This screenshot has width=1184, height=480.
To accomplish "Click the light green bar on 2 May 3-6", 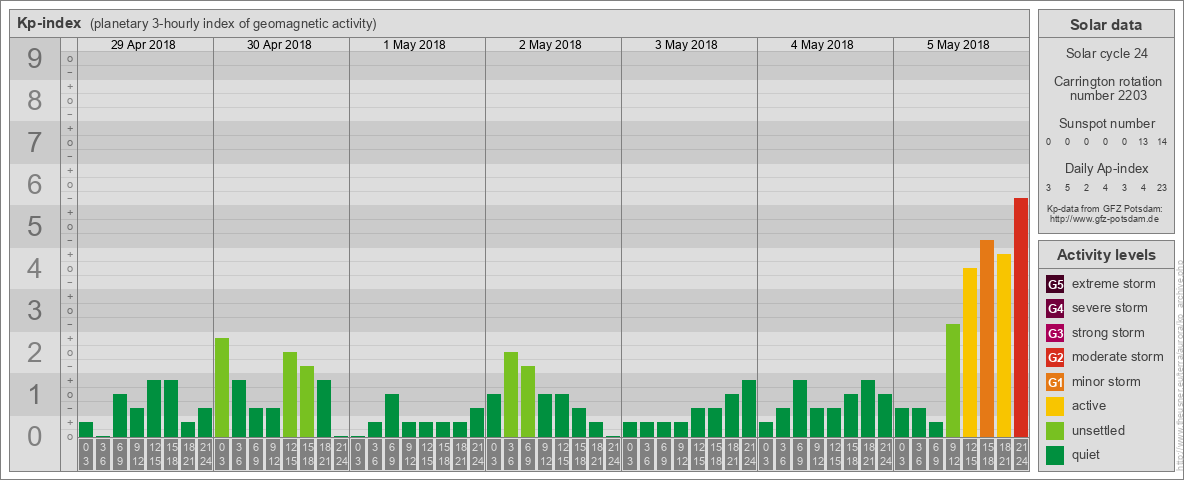I will 511,395.
